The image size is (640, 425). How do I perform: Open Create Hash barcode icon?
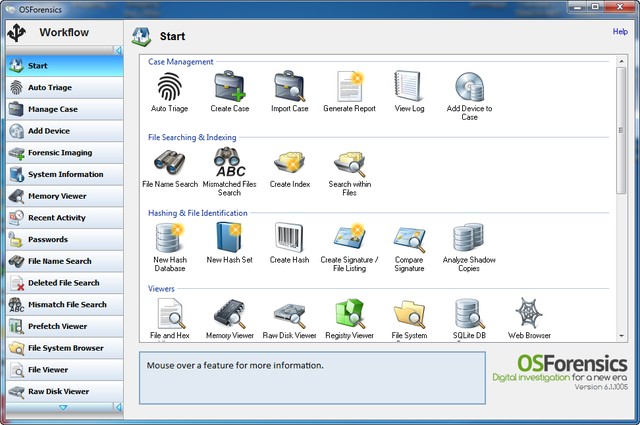(x=289, y=238)
